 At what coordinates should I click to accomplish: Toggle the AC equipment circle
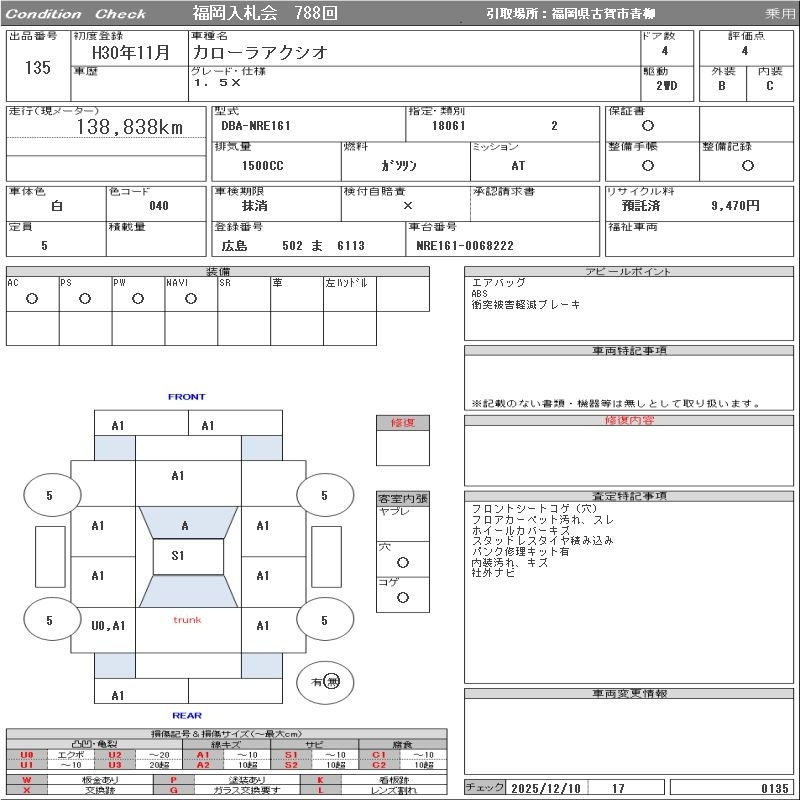point(32,298)
